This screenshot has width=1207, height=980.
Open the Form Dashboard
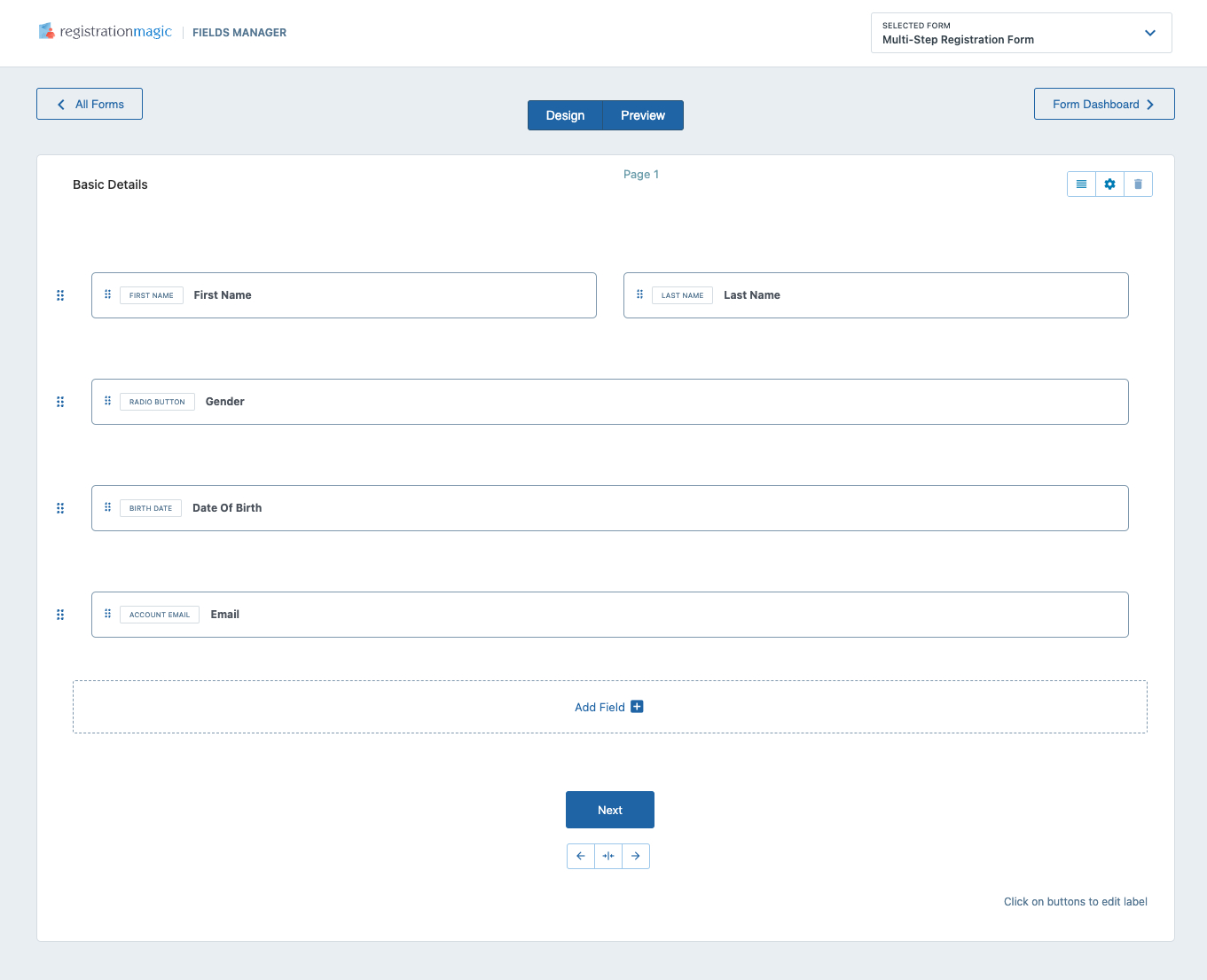click(1103, 104)
